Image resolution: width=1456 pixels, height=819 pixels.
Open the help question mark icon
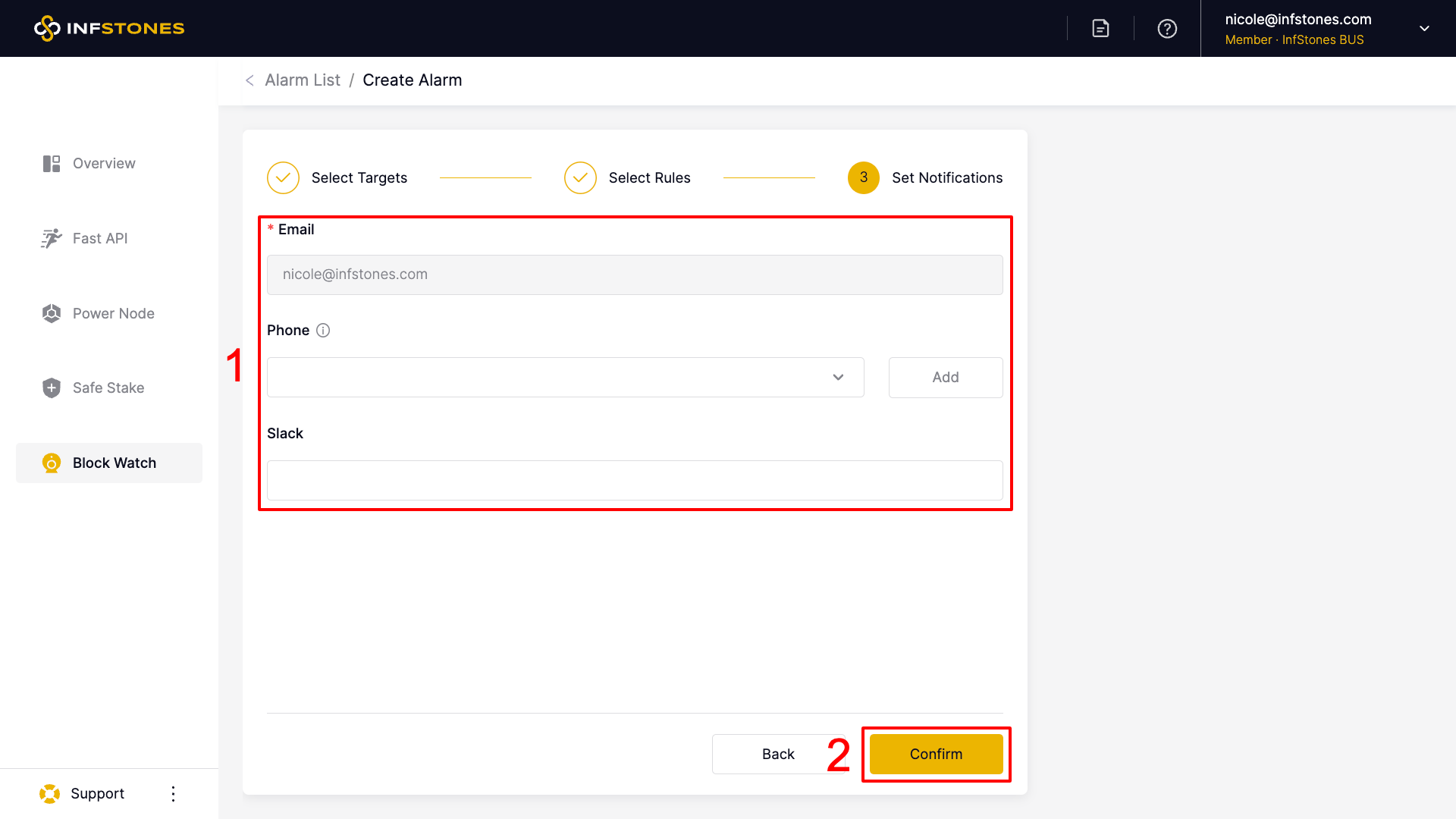click(1167, 28)
